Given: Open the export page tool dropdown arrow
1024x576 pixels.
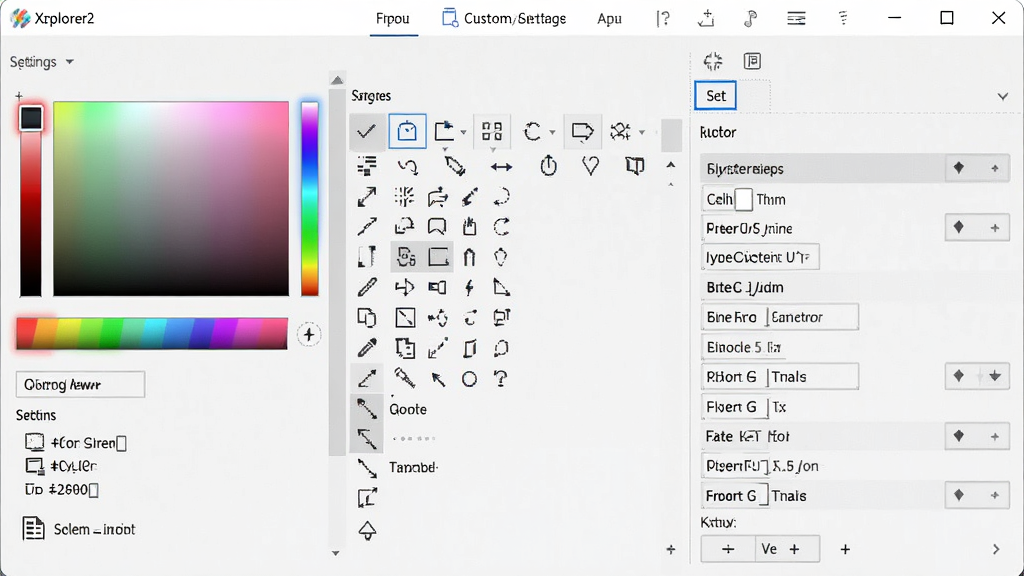Looking at the screenshot, I should click(x=463, y=133).
